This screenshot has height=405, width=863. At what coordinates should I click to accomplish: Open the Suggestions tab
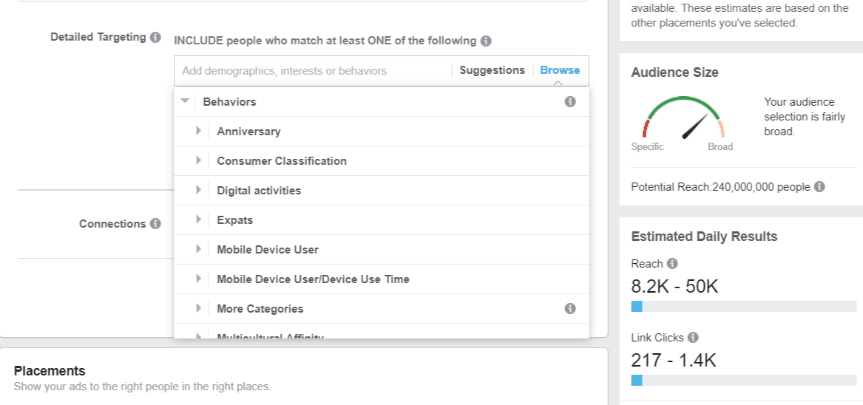pos(492,70)
